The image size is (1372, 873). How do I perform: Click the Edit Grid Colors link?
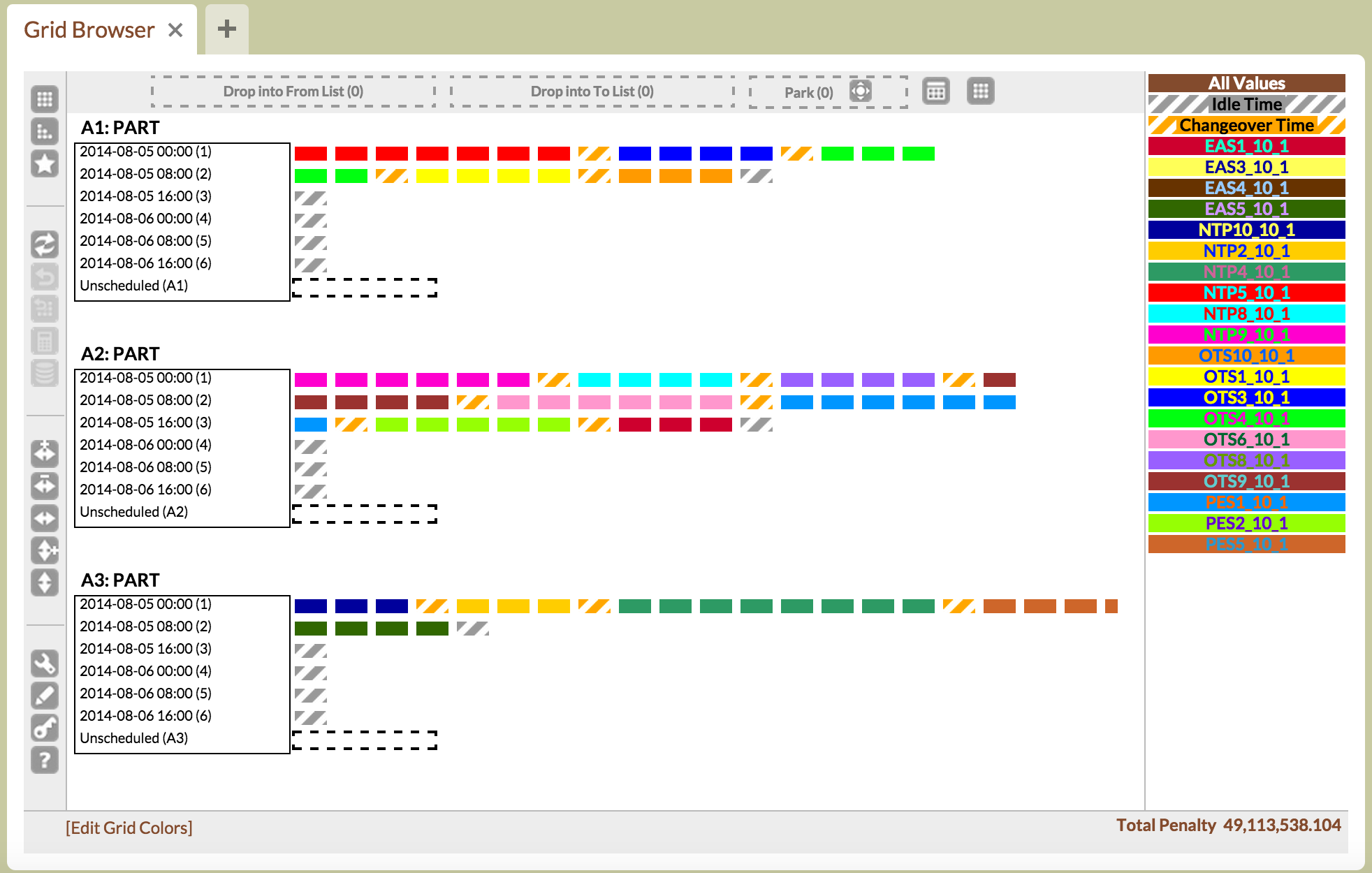click(129, 828)
